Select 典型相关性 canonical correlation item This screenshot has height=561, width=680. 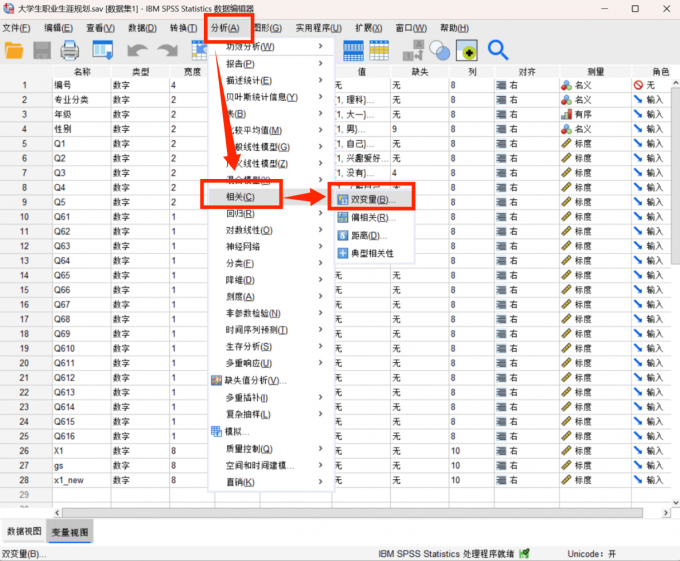tap(372, 253)
